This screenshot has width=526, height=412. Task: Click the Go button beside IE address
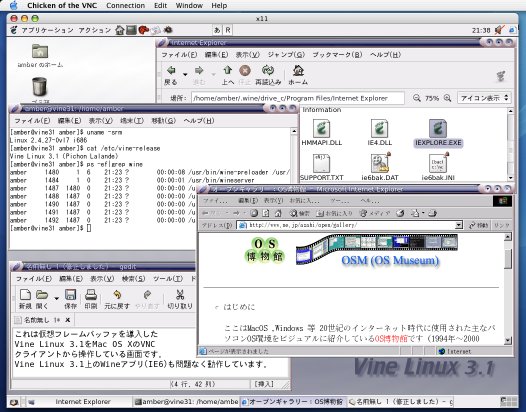(478, 225)
